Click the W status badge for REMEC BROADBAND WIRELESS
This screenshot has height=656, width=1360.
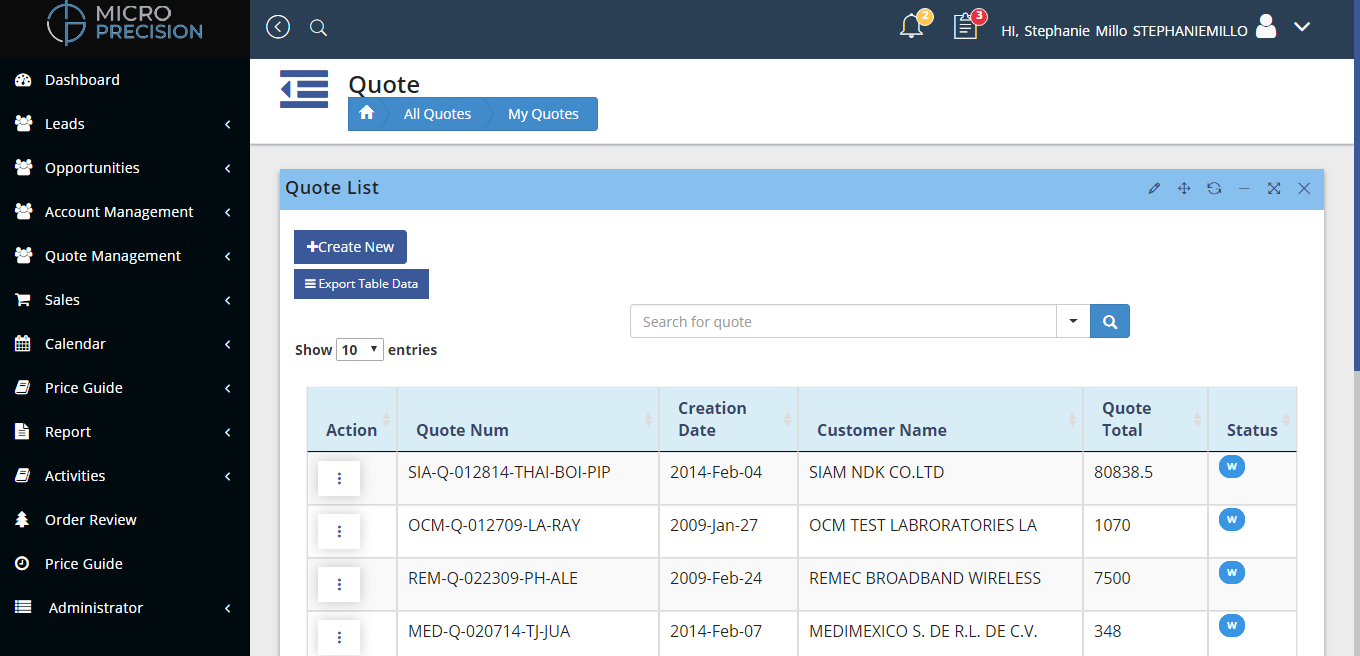click(x=1231, y=572)
